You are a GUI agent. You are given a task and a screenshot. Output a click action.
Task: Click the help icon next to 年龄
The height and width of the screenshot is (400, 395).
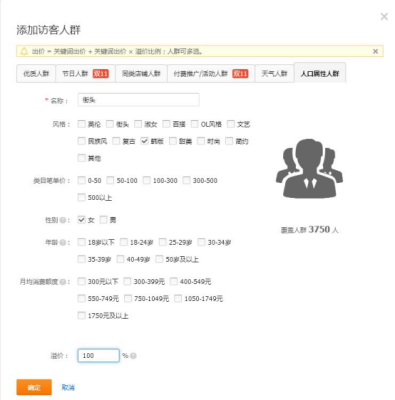pyautogui.click(x=62, y=242)
